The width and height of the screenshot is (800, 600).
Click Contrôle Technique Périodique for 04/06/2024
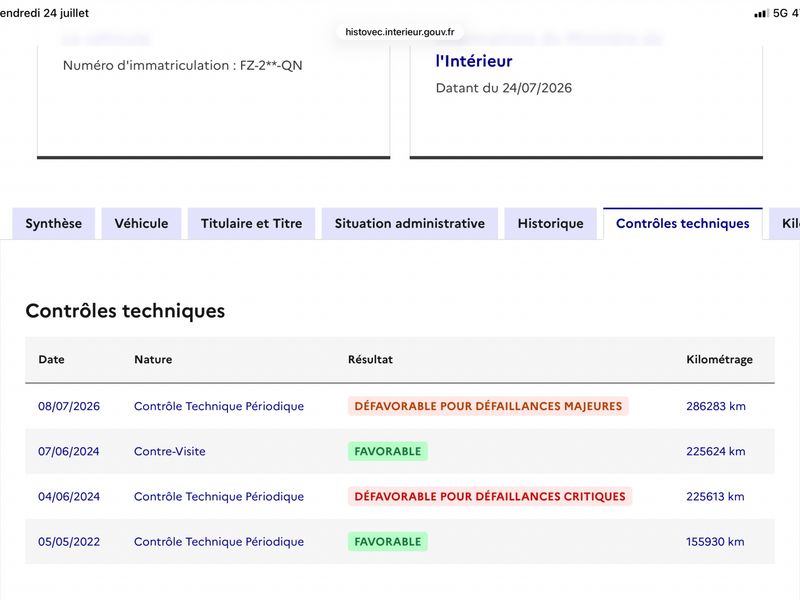pyautogui.click(x=219, y=496)
